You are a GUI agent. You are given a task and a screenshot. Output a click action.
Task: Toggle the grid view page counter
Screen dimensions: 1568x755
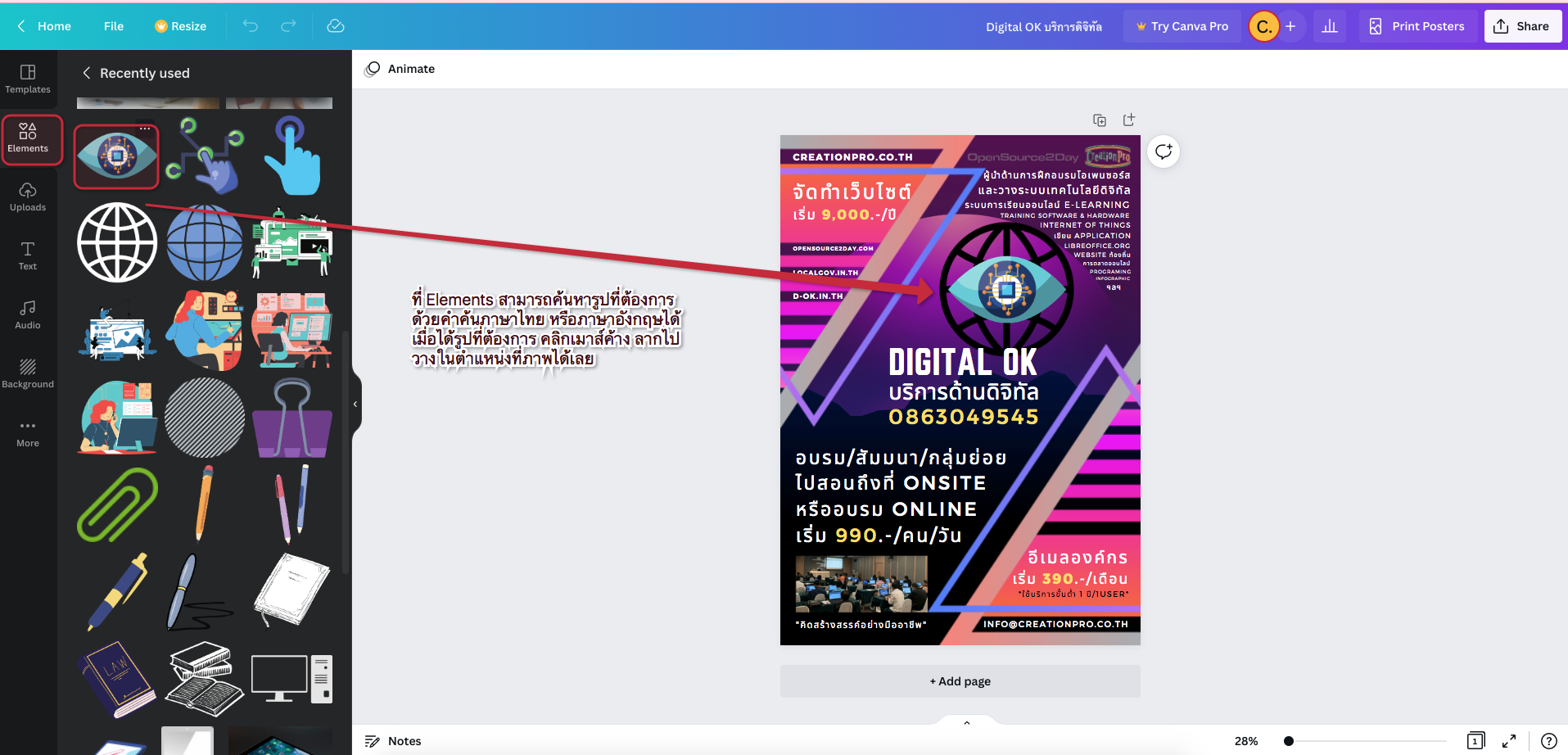point(1475,741)
